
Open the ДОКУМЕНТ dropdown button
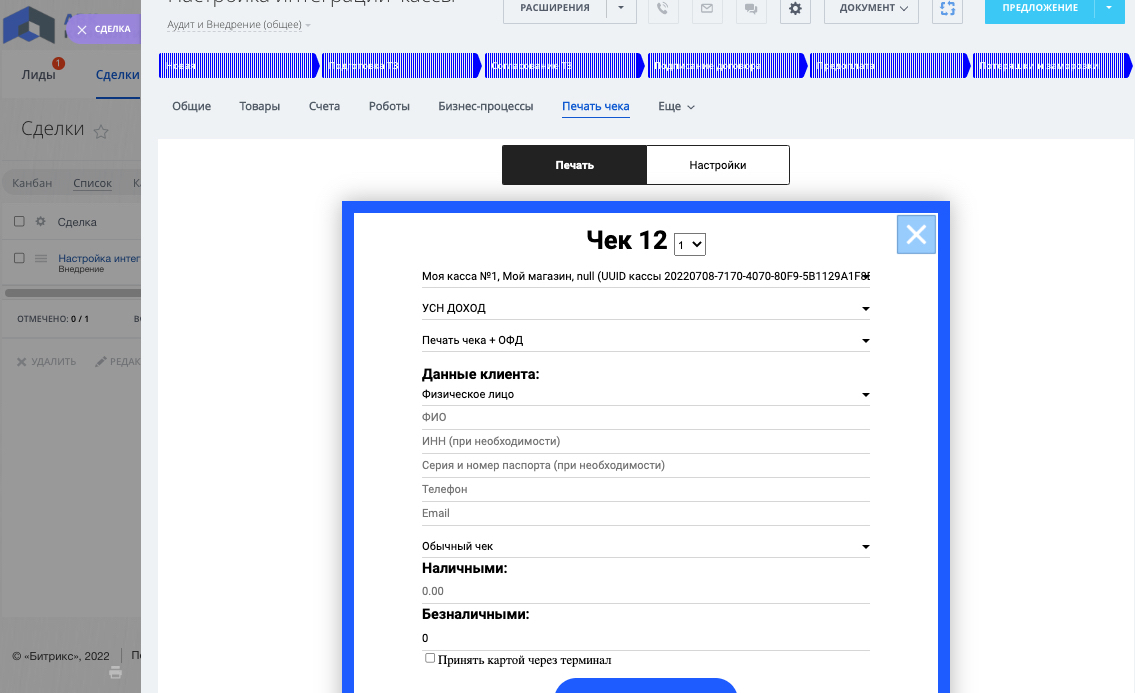pos(872,9)
